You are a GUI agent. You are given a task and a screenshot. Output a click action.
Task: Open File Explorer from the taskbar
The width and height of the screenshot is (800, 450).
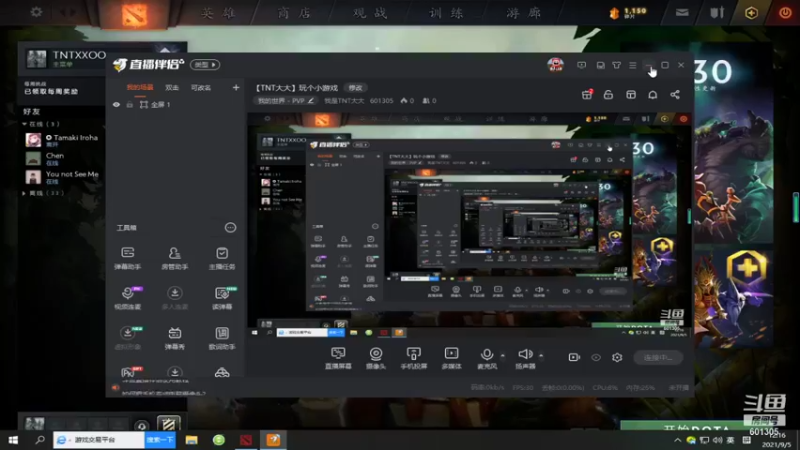point(191,440)
